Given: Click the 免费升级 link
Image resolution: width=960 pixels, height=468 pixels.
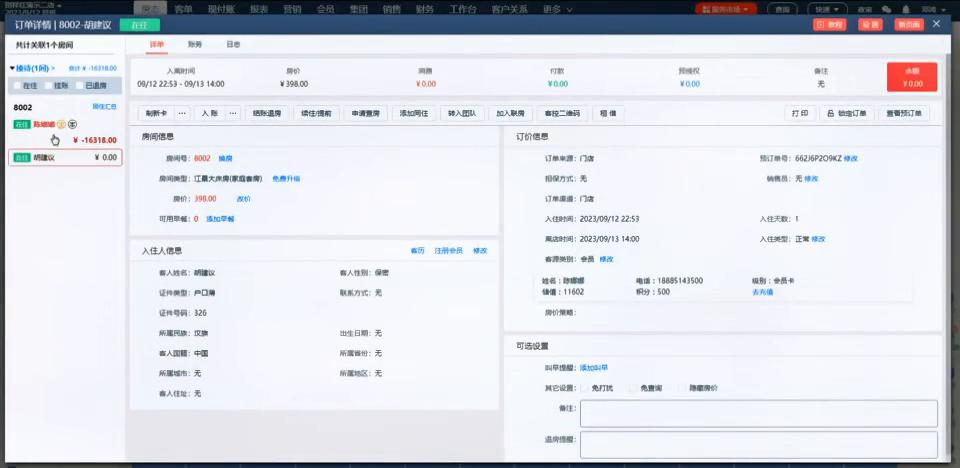Looking at the screenshot, I should point(286,179).
